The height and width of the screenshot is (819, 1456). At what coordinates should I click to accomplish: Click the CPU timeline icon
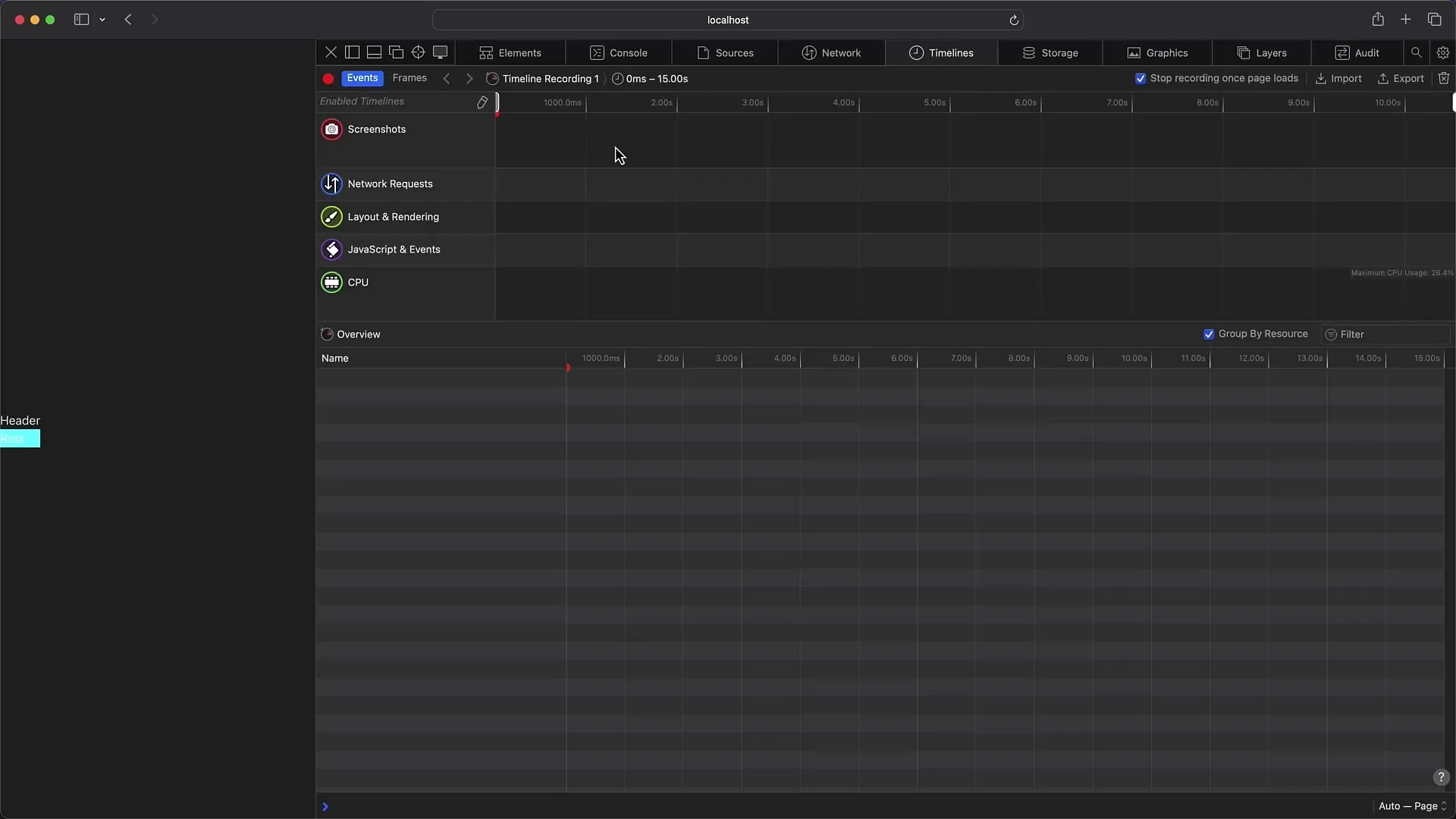click(332, 281)
